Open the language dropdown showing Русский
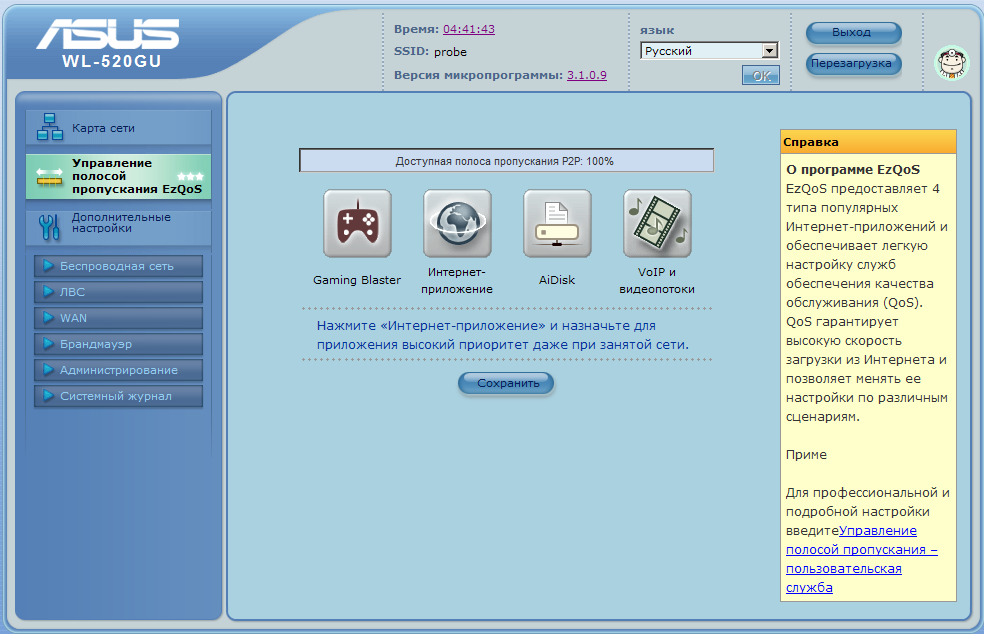984x634 pixels. [x=709, y=51]
